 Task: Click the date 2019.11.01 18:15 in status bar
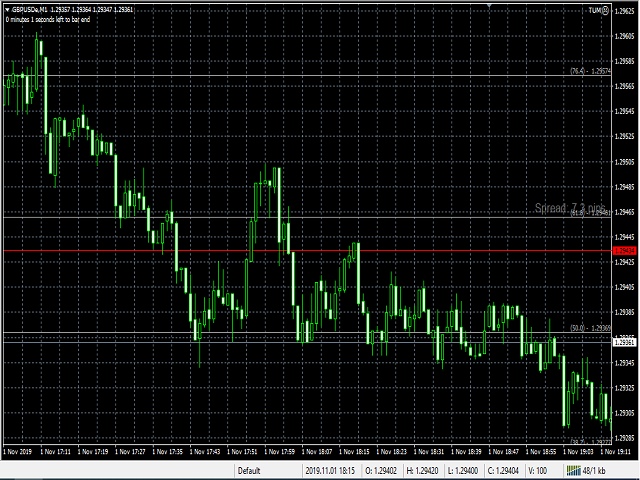(330, 471)
